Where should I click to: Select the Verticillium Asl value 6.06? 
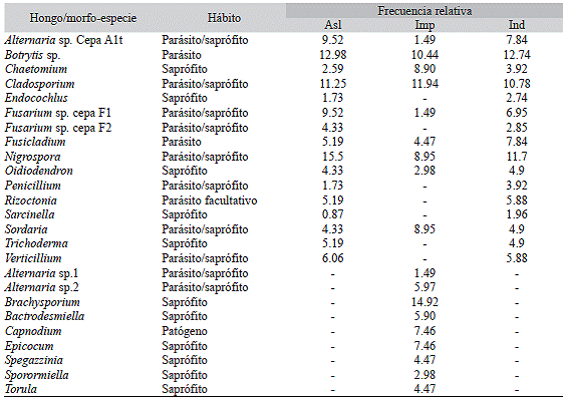pos(332,258)
